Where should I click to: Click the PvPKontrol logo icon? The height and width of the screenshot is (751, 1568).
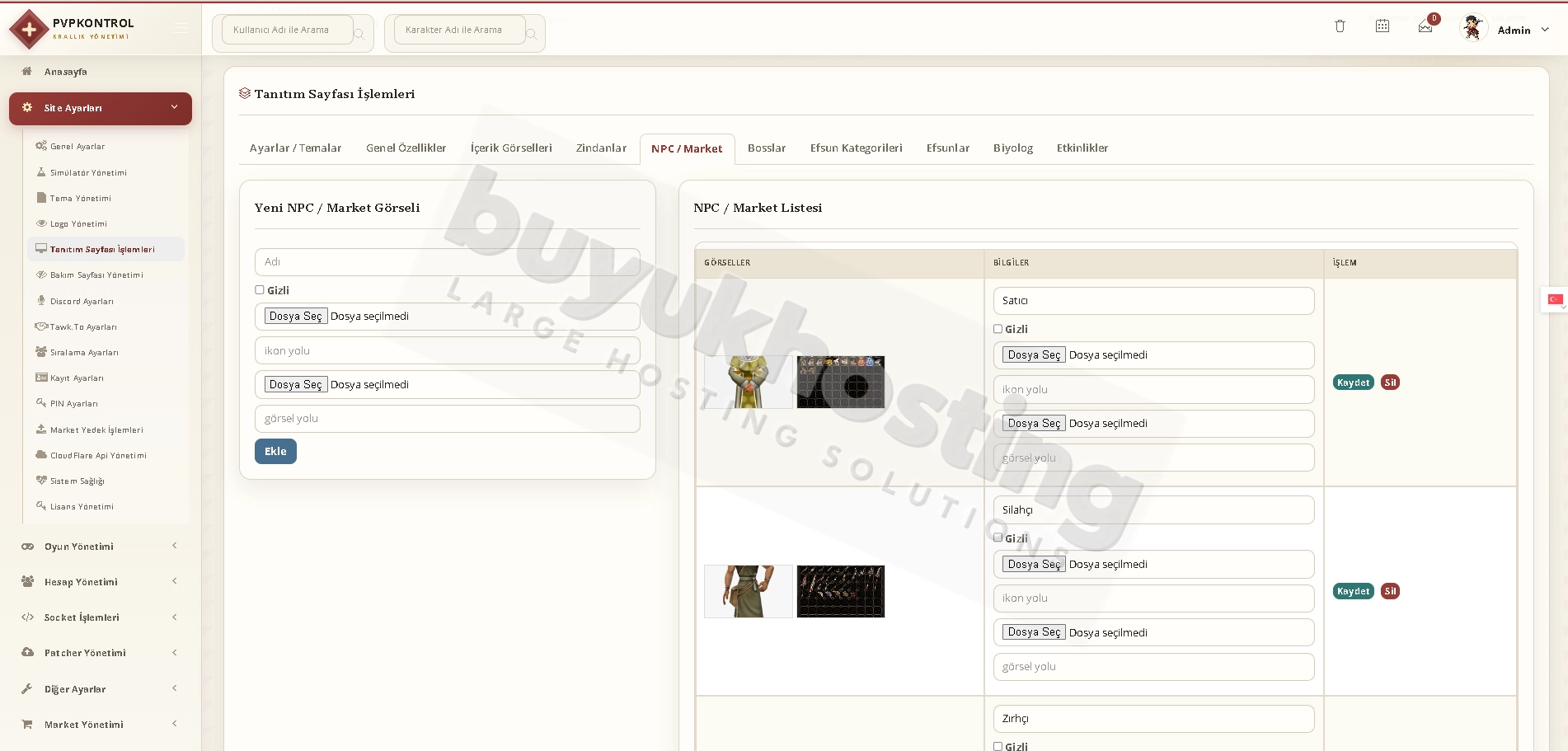pyautogui.click(x=29, y=30)
